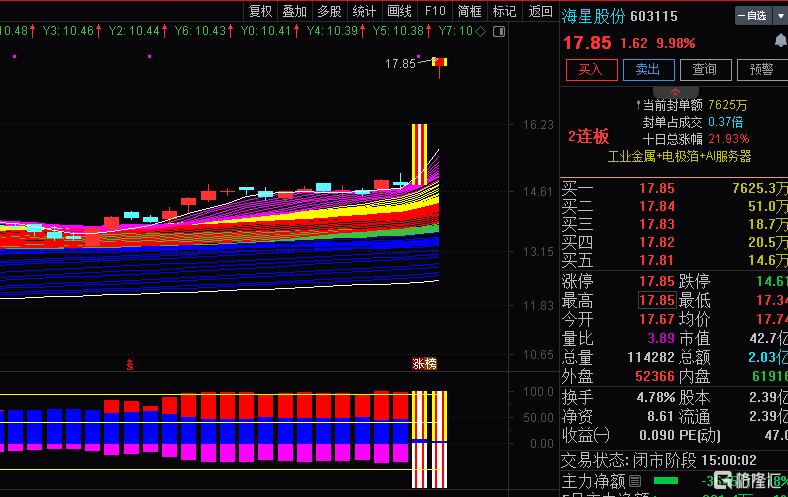
Task: Click the 查询 query button
Action: pos(705,70)
